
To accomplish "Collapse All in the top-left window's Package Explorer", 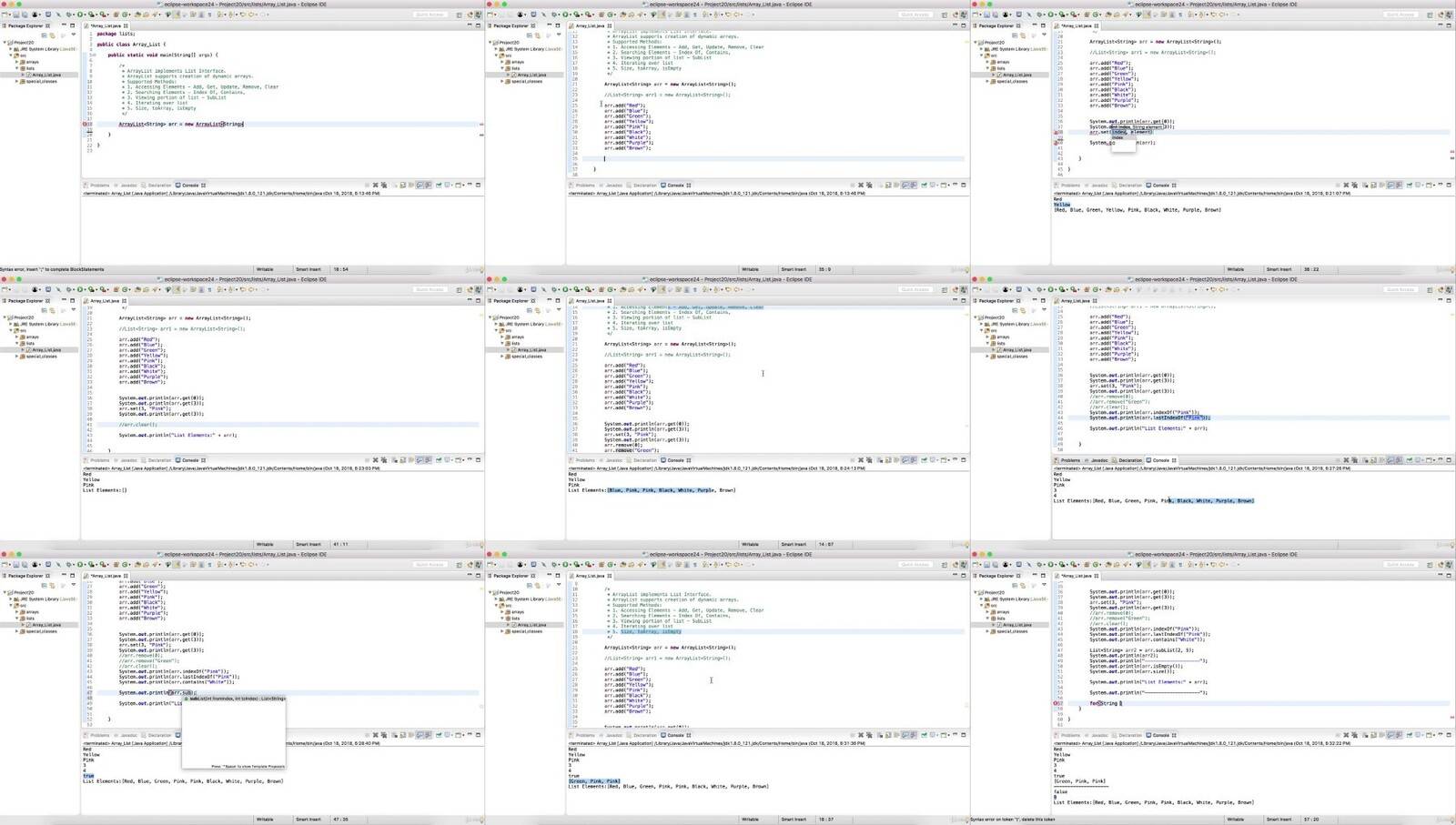I will 44,35.
